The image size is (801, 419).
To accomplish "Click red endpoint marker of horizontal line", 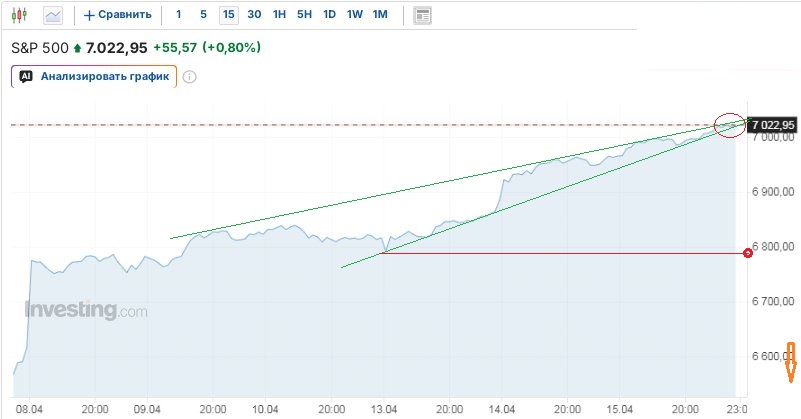I will 748,253.
